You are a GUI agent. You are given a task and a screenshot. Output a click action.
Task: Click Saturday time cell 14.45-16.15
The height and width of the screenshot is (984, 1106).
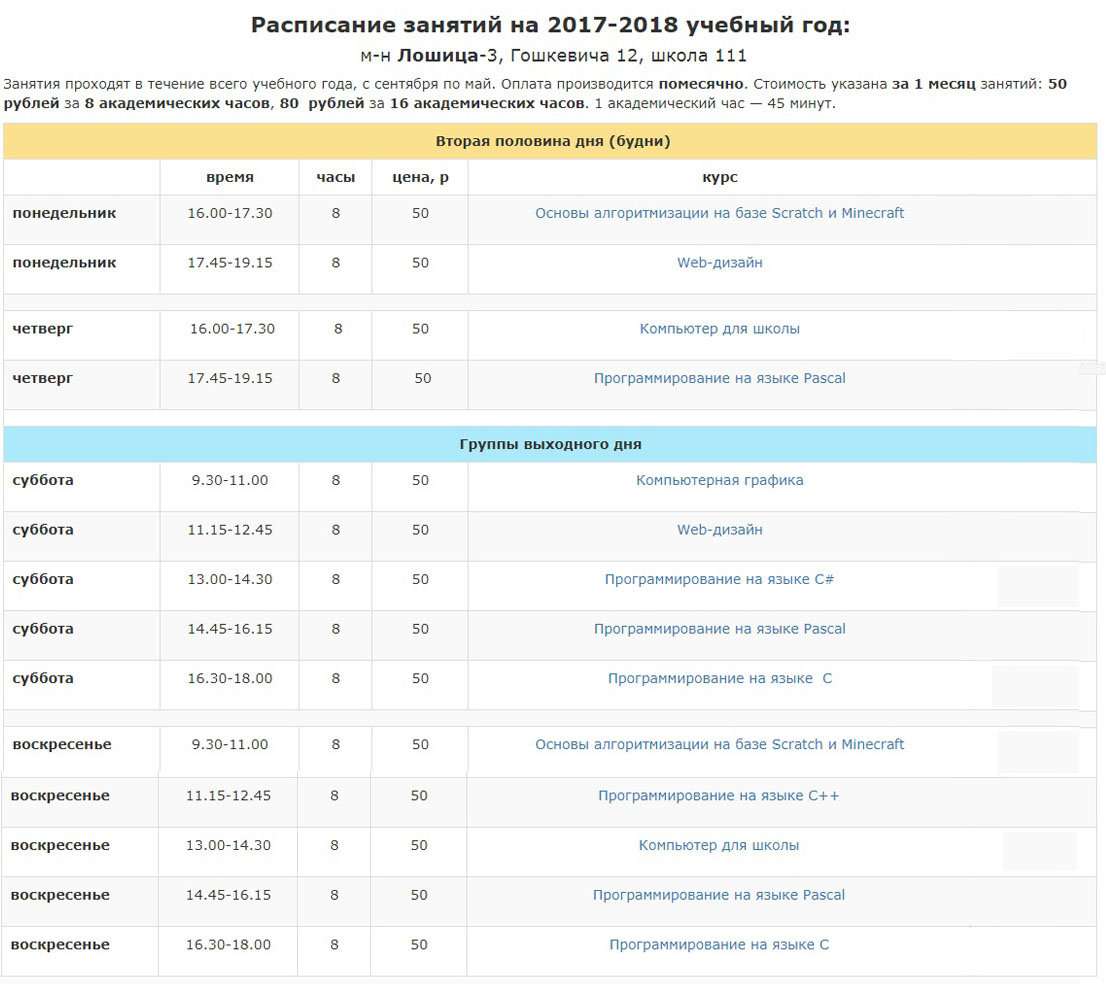[230, 628]
